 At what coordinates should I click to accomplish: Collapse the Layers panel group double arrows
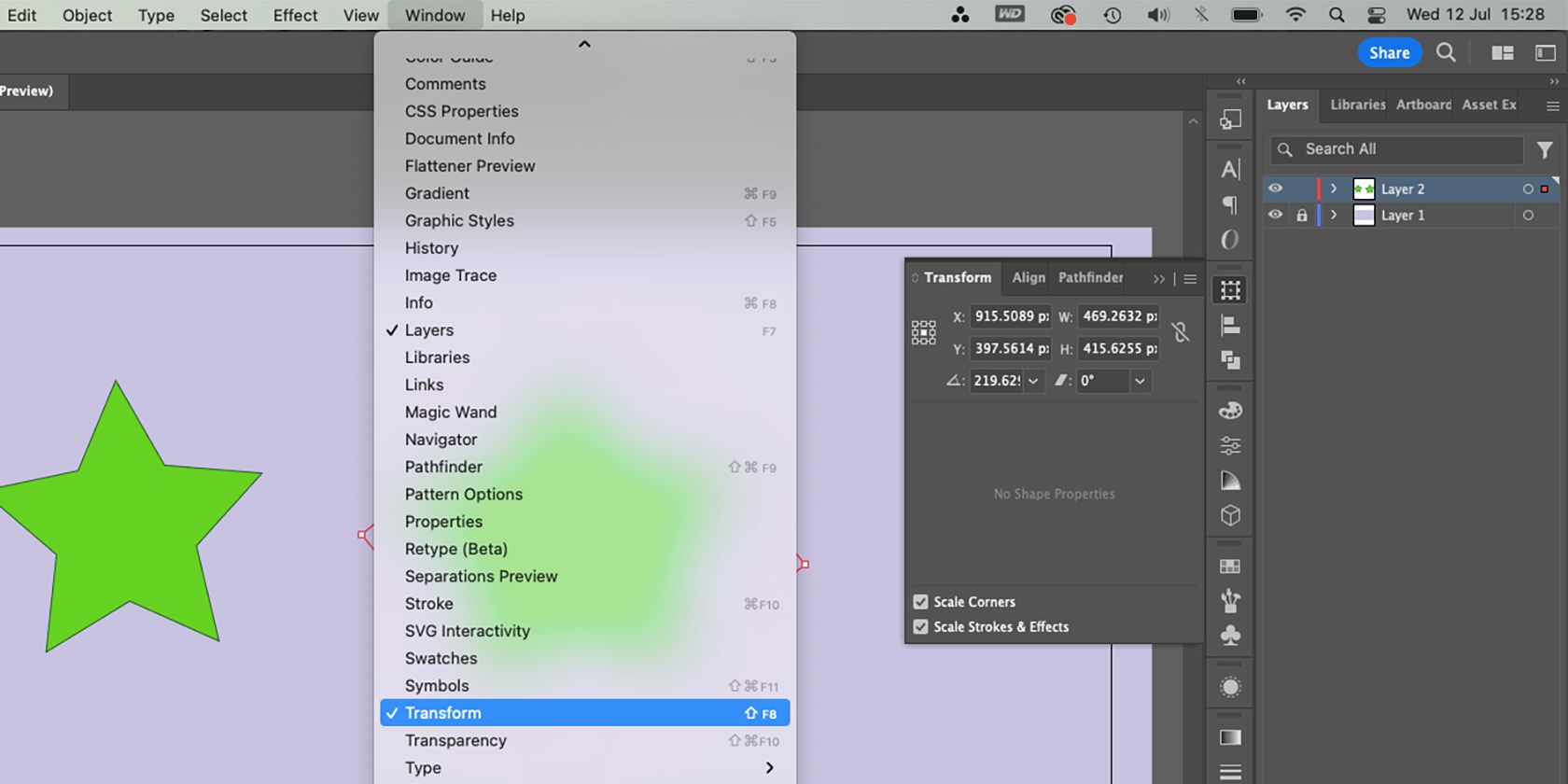(x=1554, y=81)
